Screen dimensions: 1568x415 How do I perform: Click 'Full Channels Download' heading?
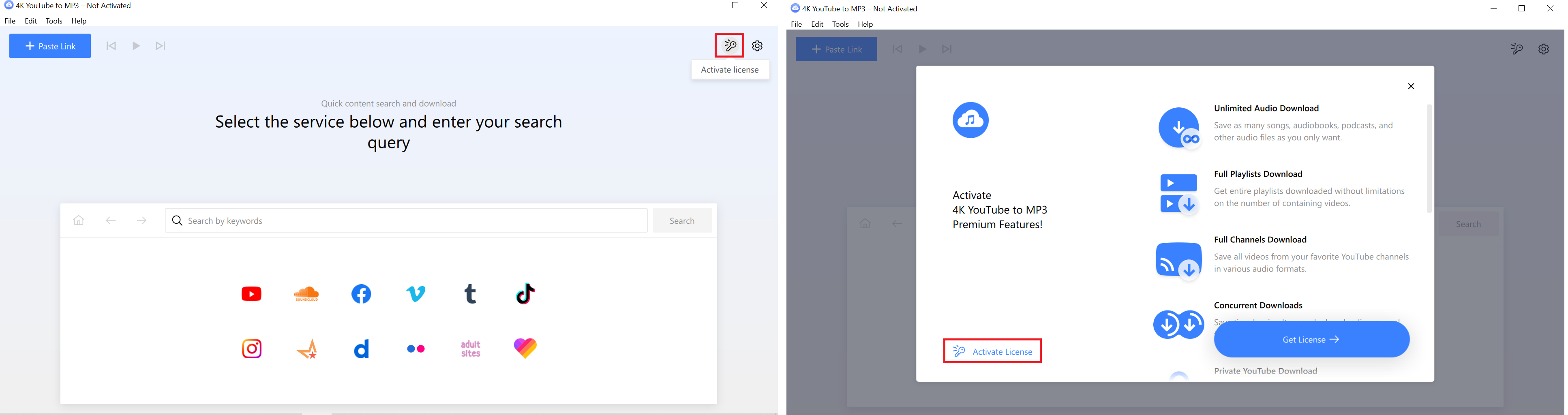pyautogui.click(x=1260, y=240)
